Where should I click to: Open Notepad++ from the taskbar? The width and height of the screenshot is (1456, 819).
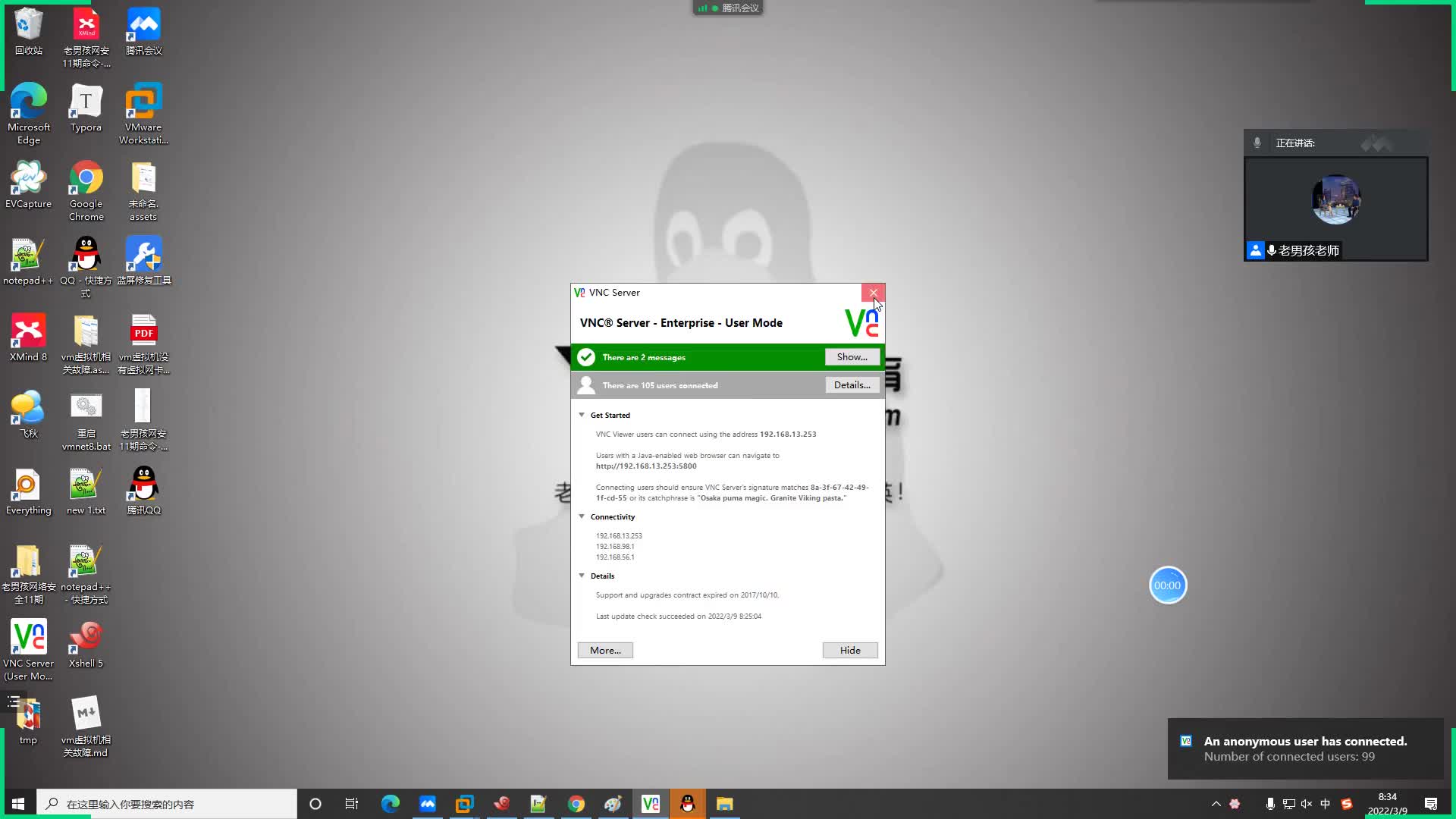tap(538, 804)
